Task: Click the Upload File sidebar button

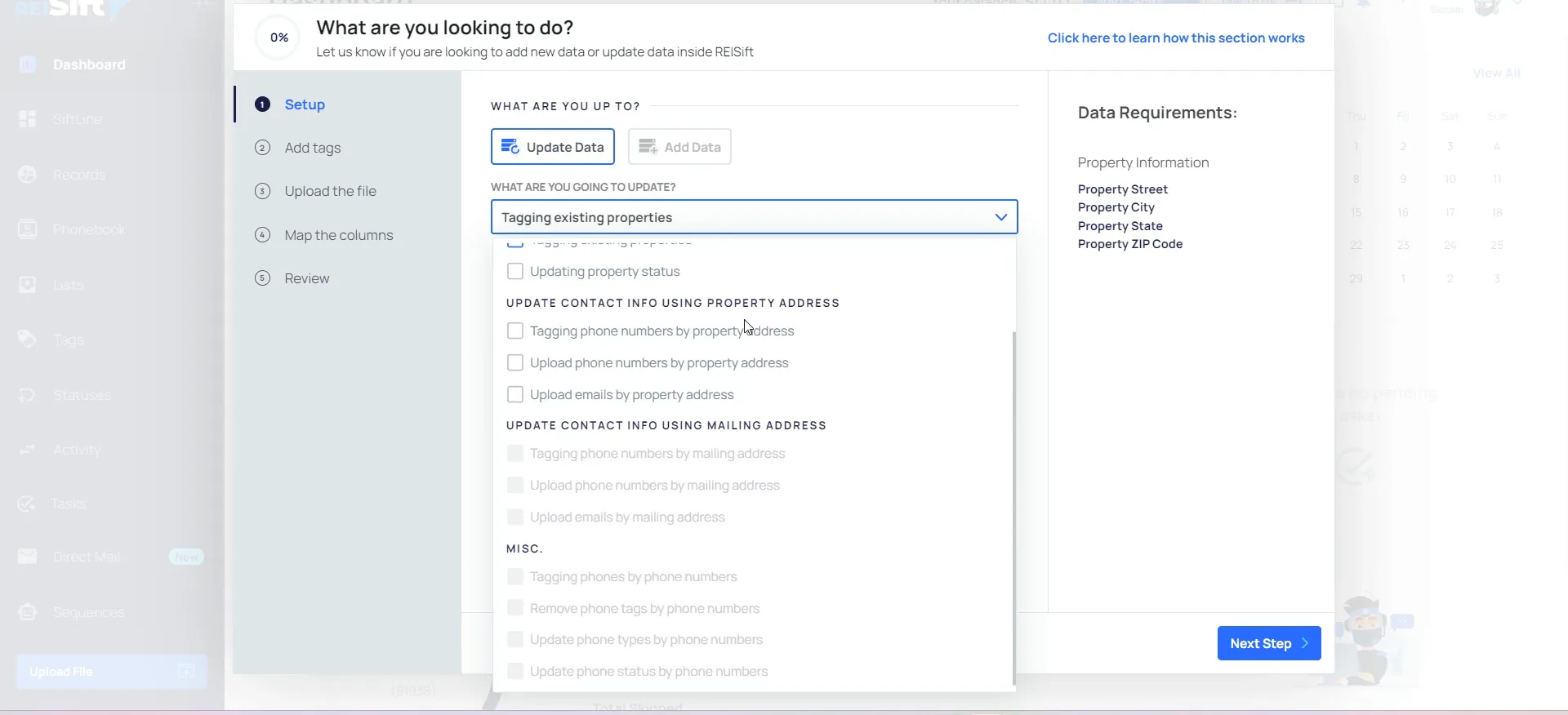Action: point(112,672)
